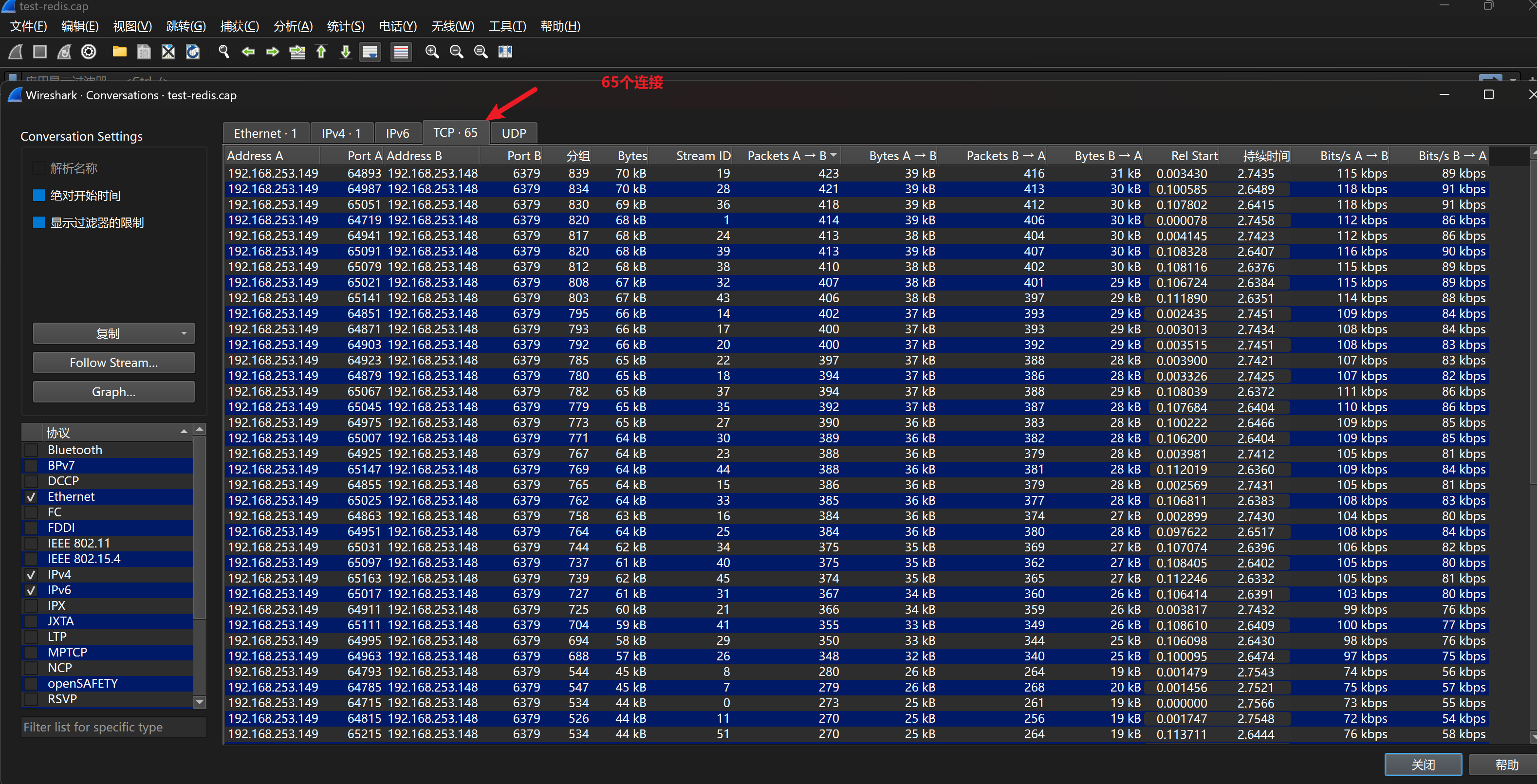Click the resize columns toolbar icon
The image size is (1537, 784).
(x=505, y=52)
